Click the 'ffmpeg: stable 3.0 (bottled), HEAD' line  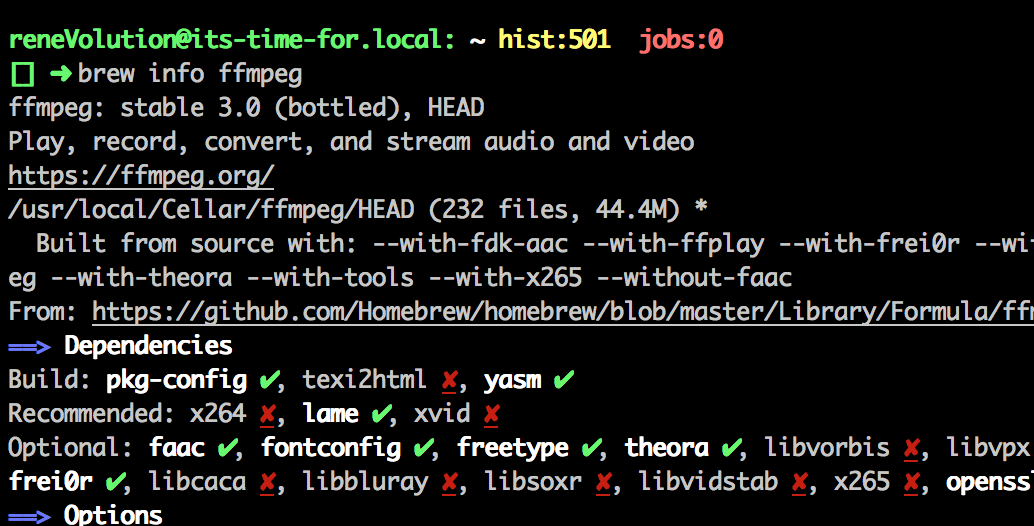pos(246,108)
